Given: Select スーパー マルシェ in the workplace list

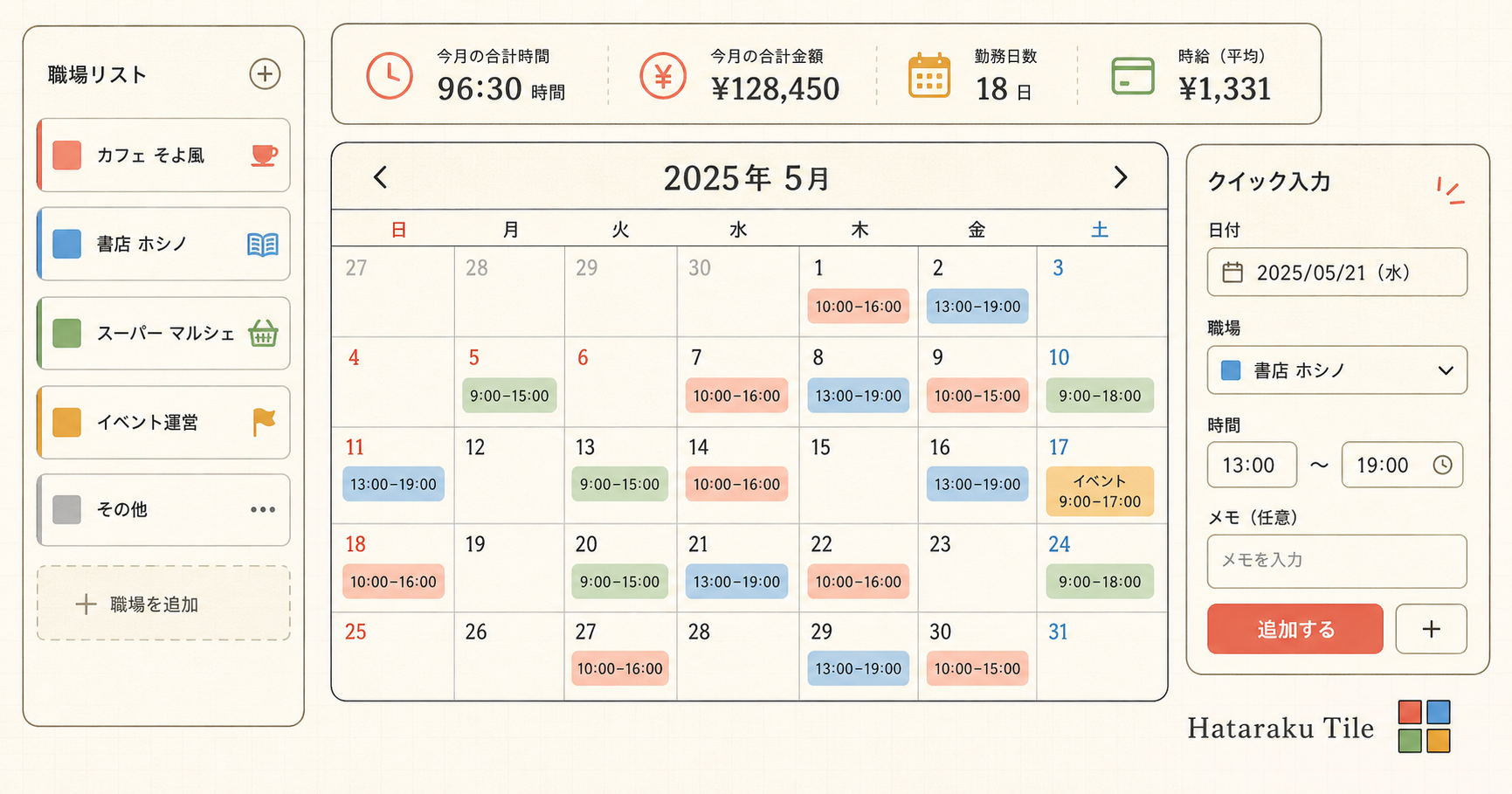Looking at the screenshot, I should click(163, 333).
